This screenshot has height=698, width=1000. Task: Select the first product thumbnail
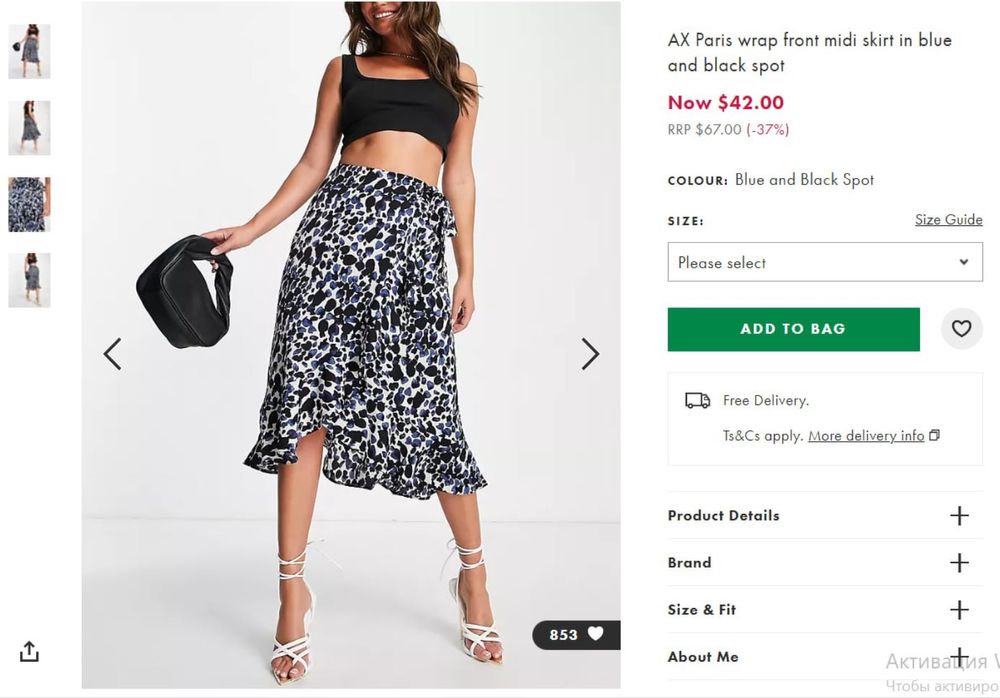[29, 51]
